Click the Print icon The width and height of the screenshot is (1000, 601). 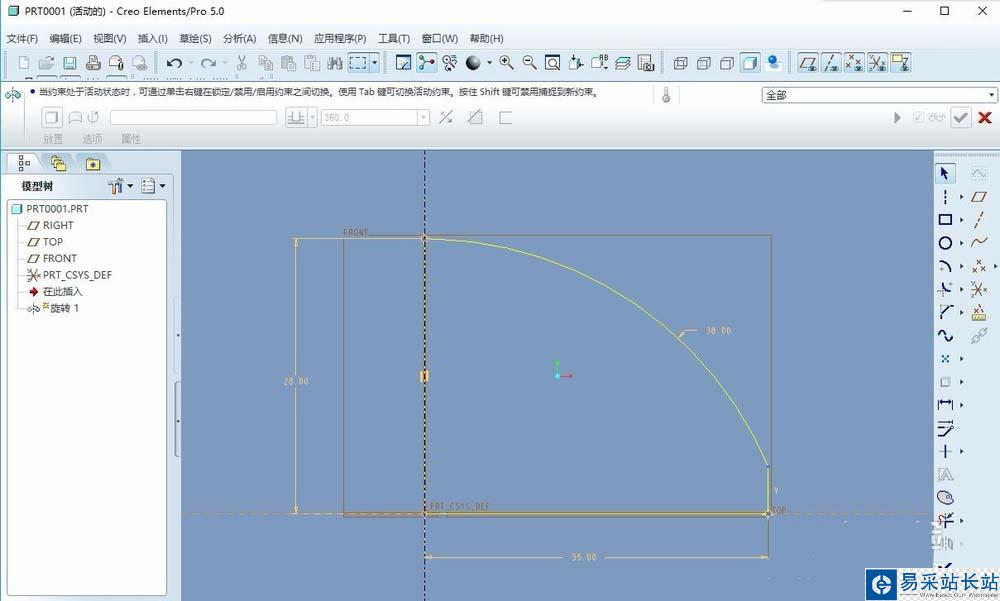click(93, 63)
